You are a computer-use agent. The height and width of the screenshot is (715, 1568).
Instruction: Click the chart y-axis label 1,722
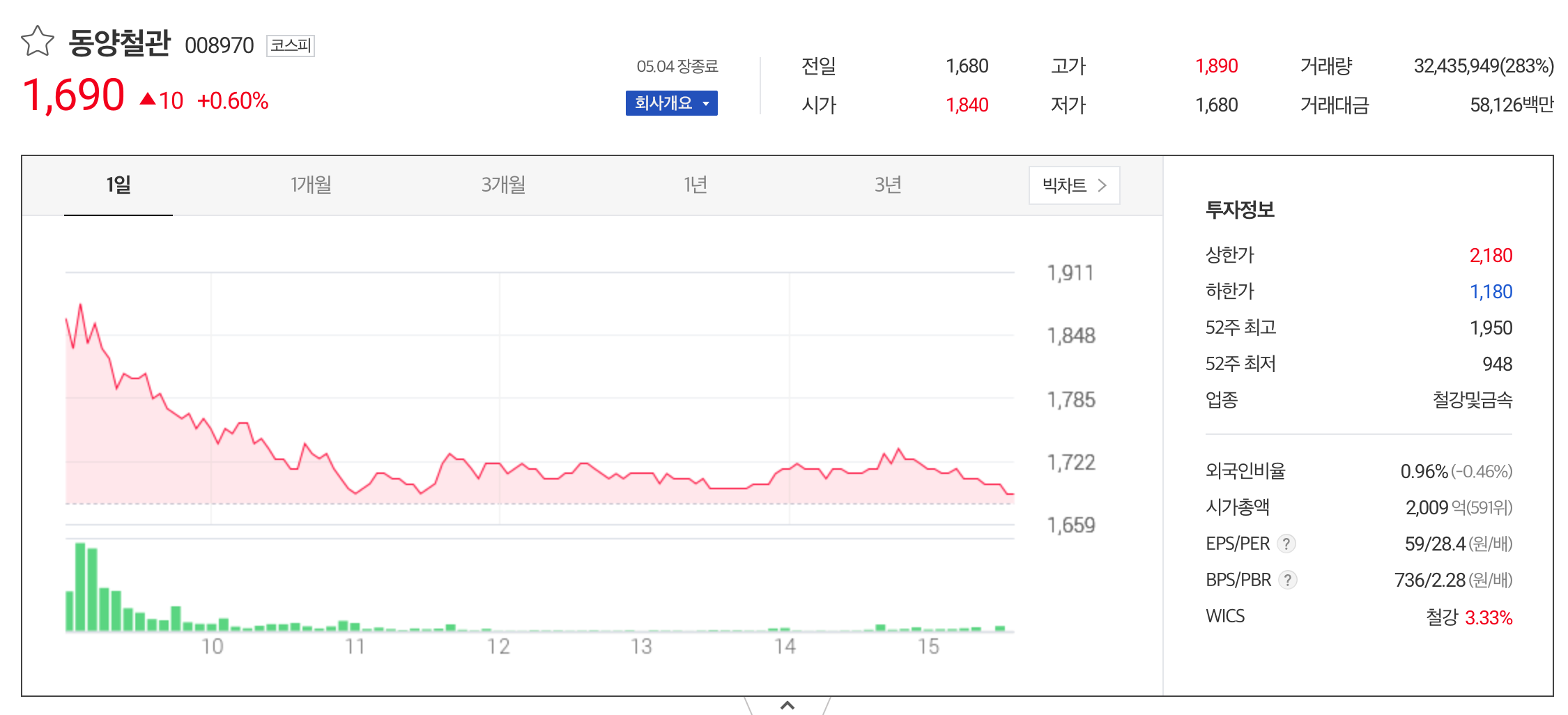click(1071, 463)
